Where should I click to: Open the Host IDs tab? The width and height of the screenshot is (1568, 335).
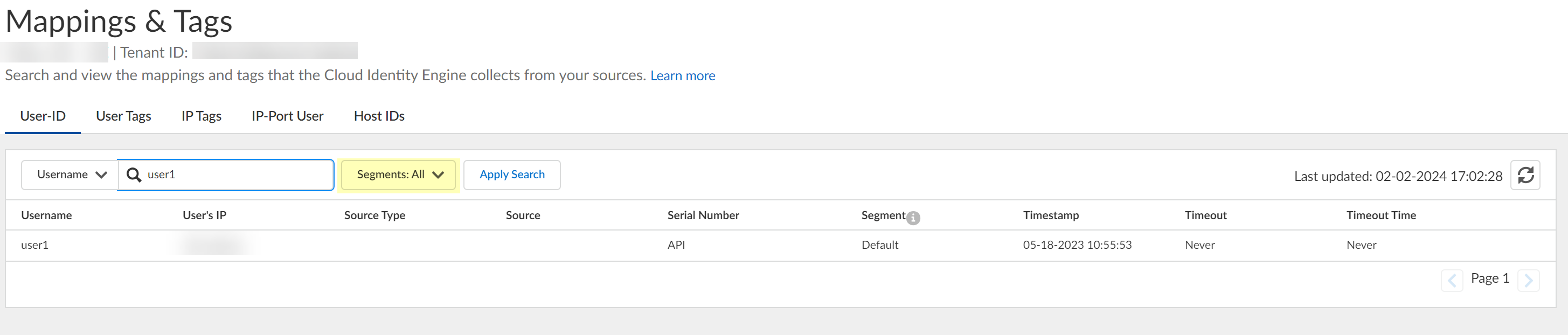click(x=379, y=116)
